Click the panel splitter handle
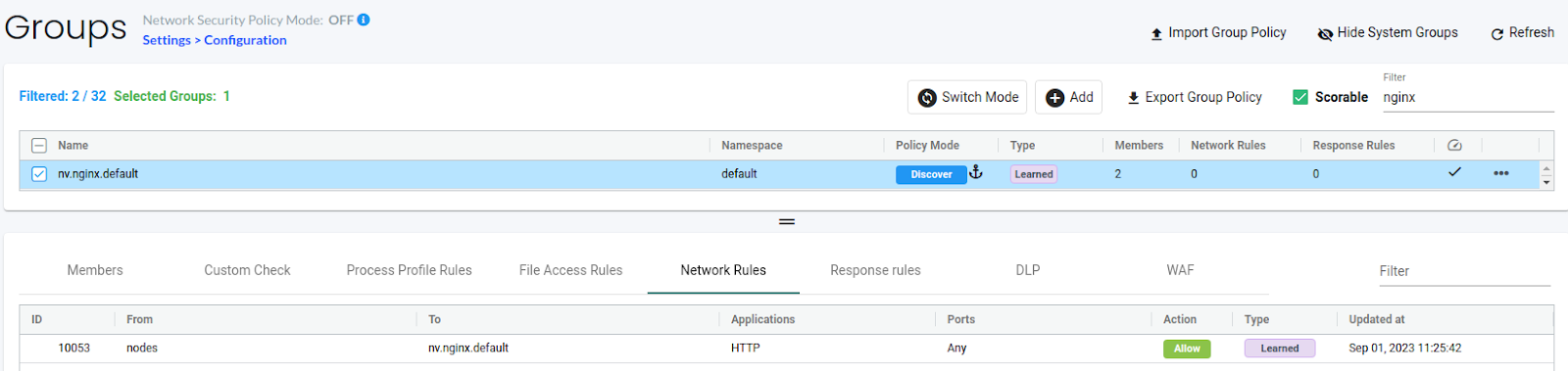 (x=787, y=221)
